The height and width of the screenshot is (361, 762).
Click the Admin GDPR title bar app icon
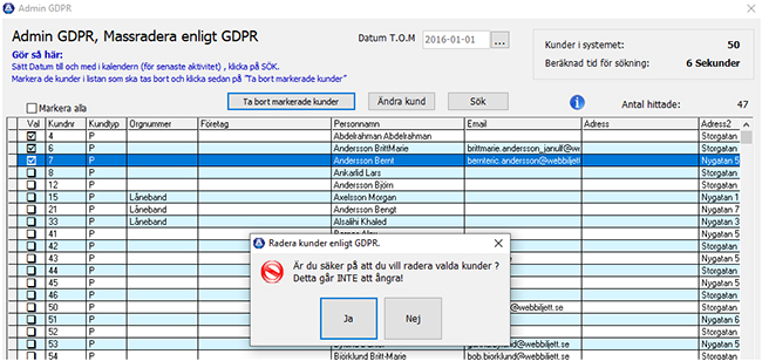coord(8,8)
